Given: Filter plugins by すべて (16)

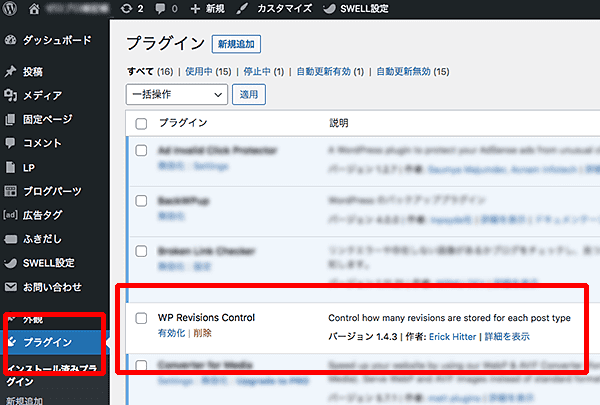Looking at the screenshot, I should tap(150, 72).
